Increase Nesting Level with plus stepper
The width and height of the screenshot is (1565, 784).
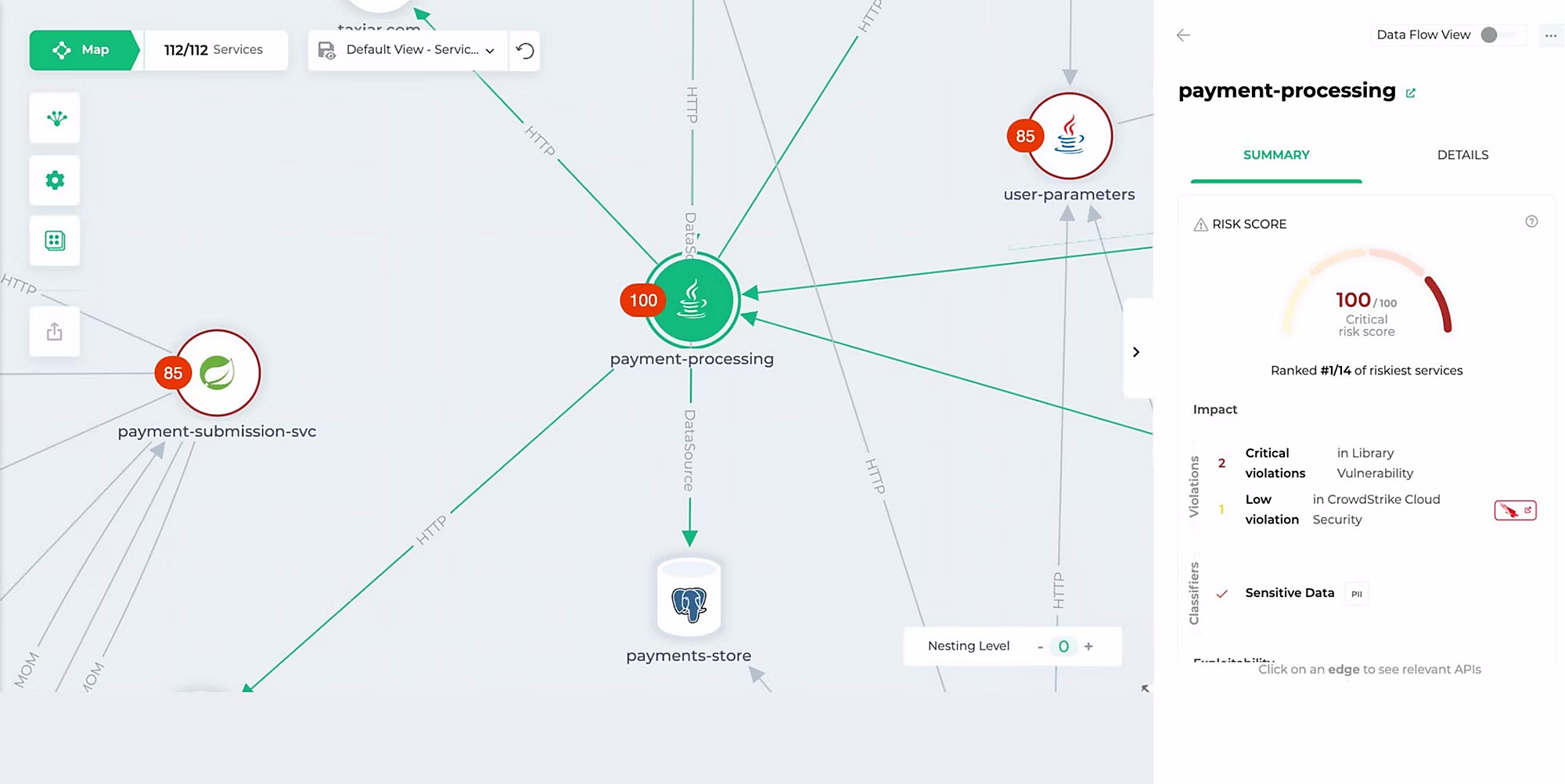point(1088,646)
